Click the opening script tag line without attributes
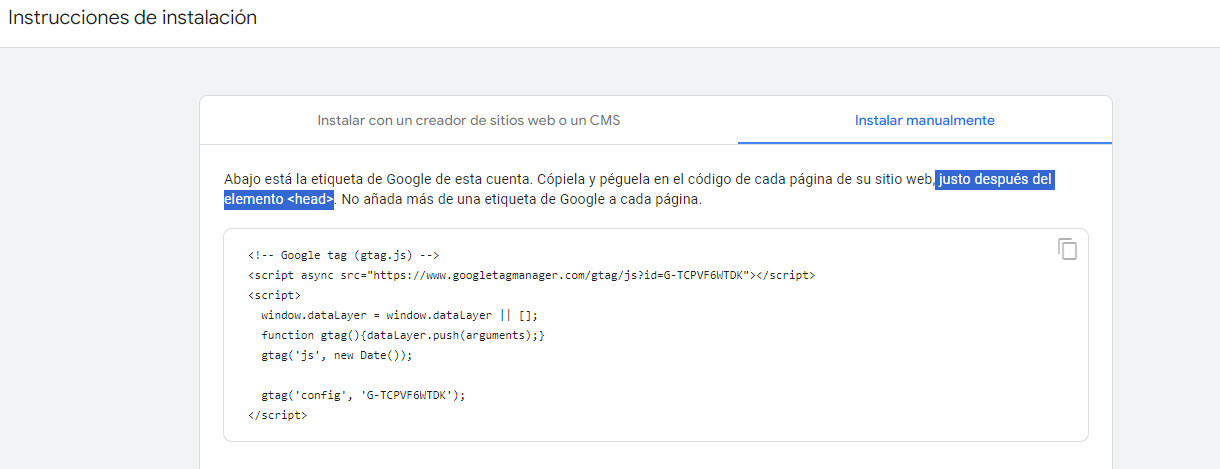This screenshot has height=469, width=1220. click(274, 296)
